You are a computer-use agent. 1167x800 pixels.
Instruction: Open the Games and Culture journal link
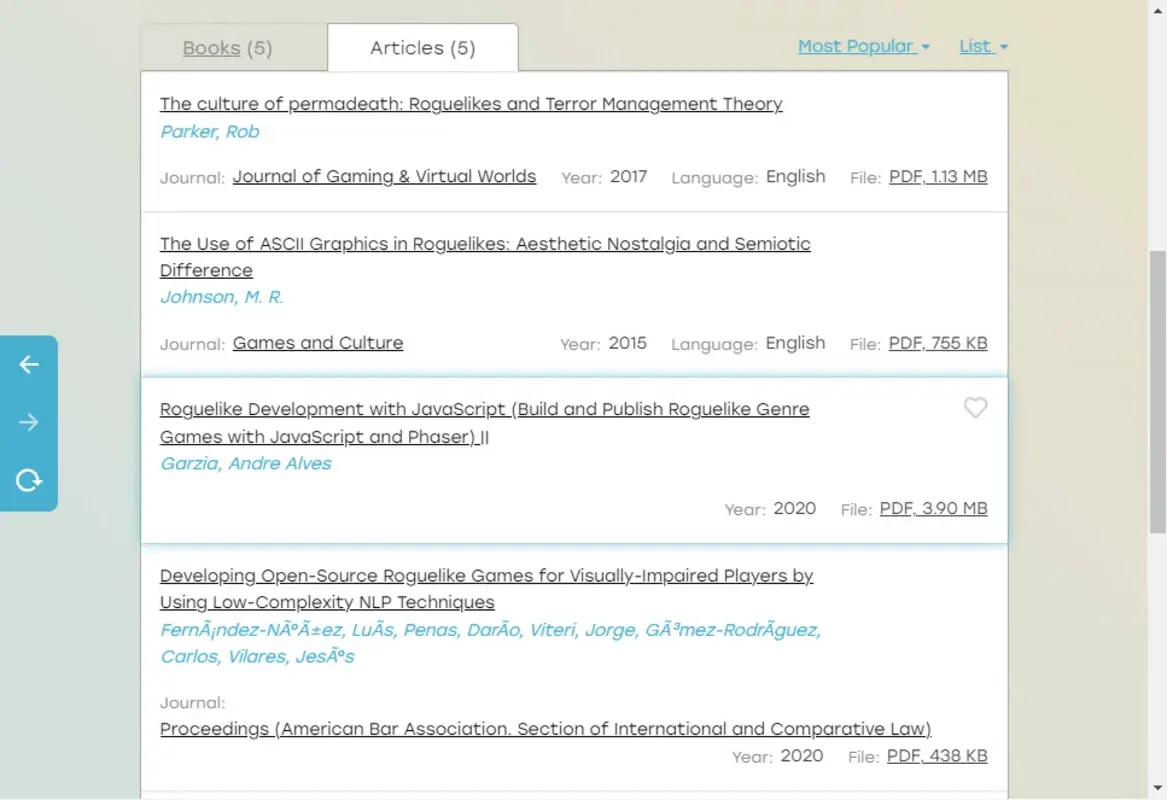click(318, 343)
